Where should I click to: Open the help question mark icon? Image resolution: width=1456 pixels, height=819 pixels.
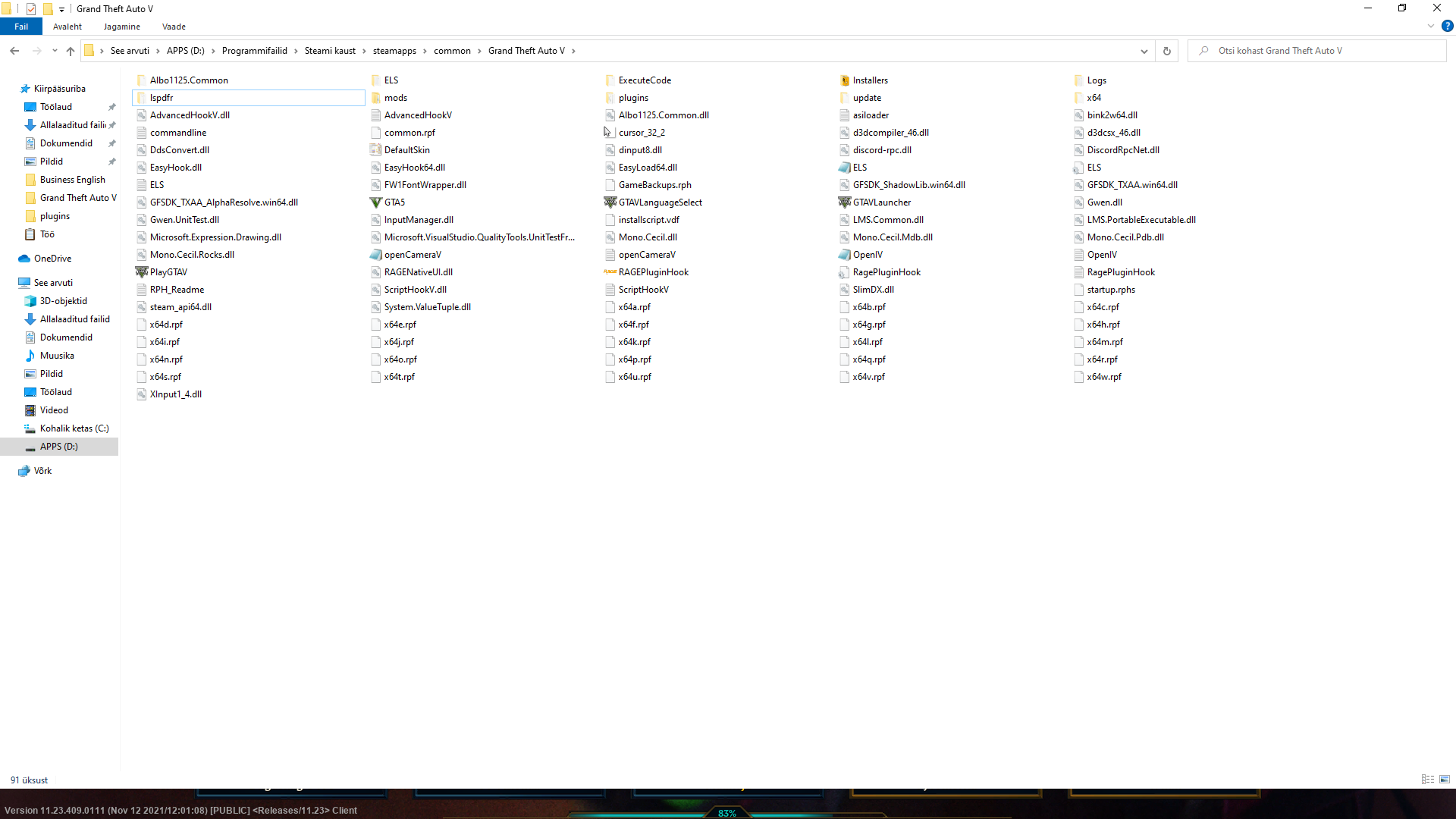click(x=1447, y=26)
